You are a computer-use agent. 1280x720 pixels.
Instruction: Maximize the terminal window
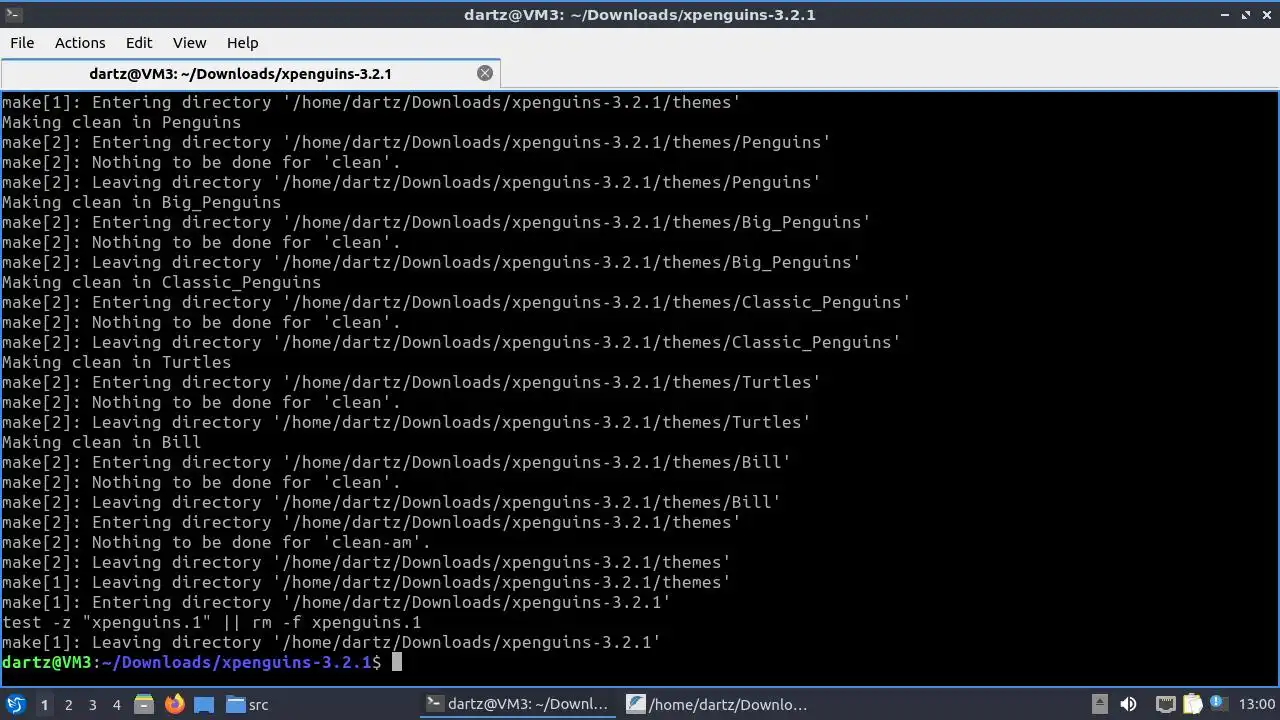[x=1246, y=14]
